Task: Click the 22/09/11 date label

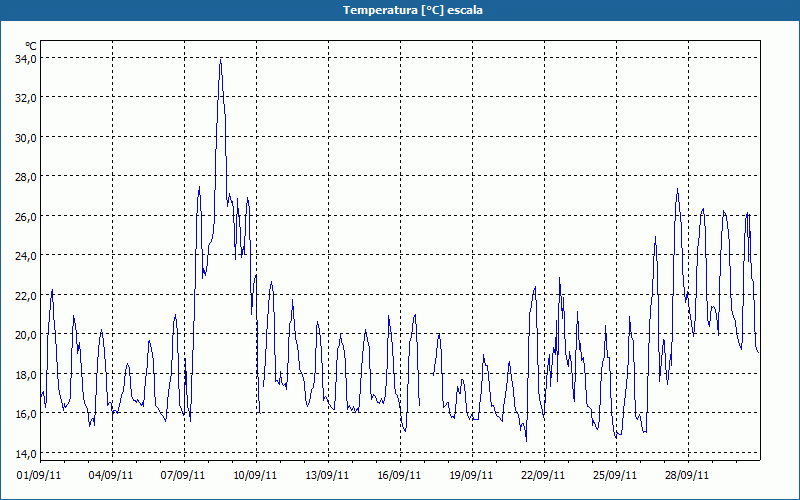Action: click(x=543, y=475)
